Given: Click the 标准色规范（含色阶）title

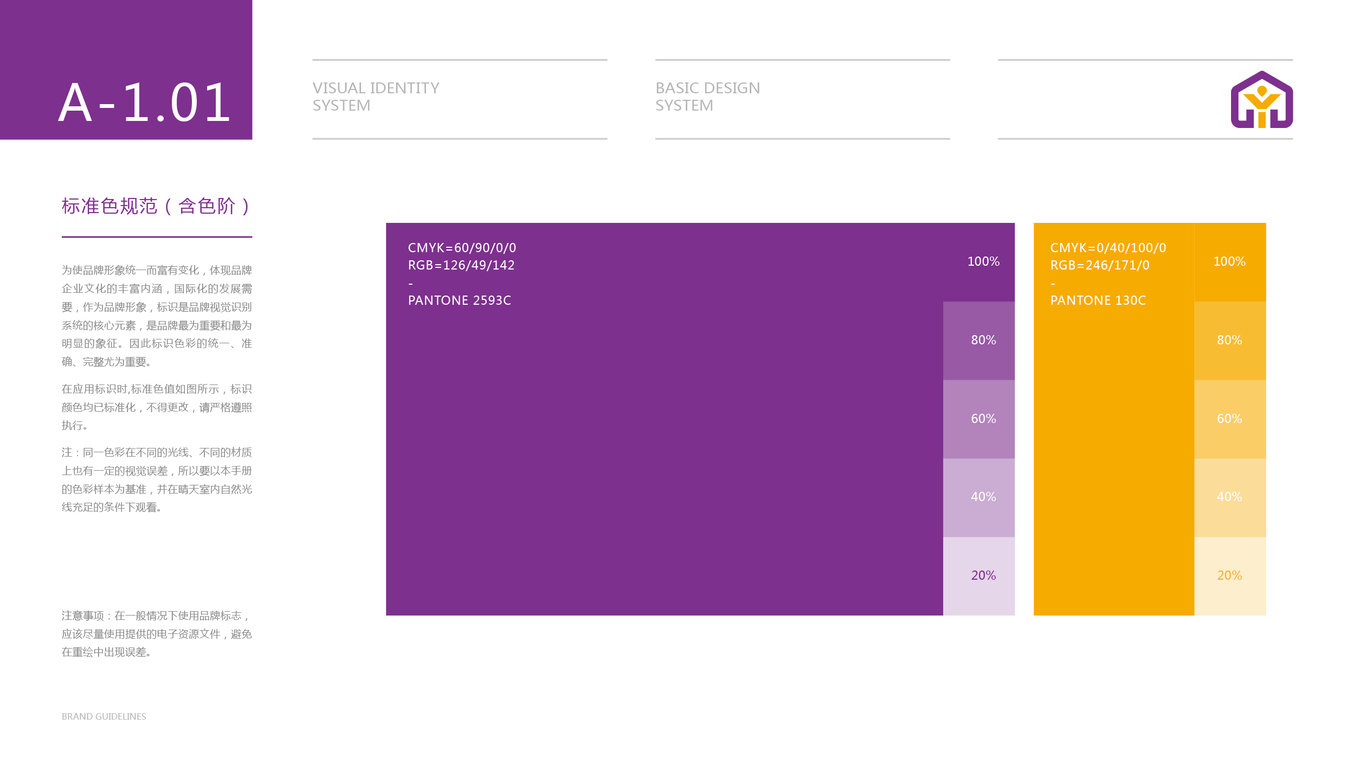Looking at the screenshot, I should click(x=157, y=206).
